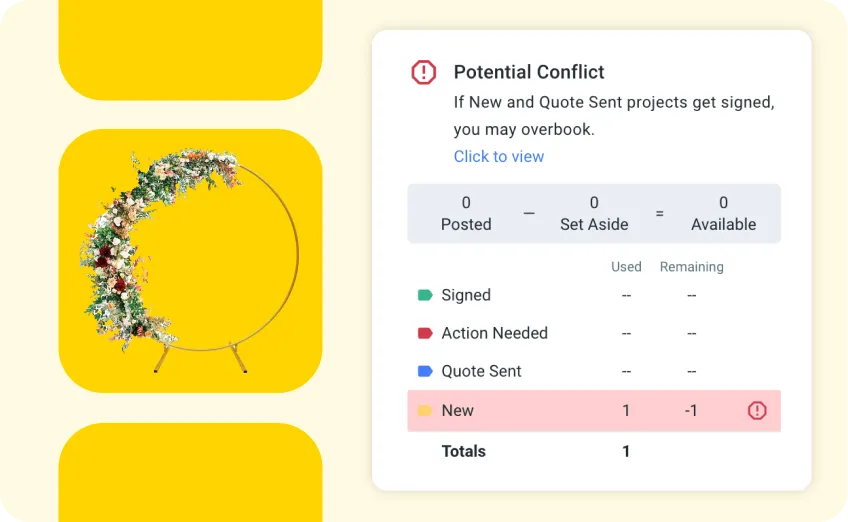Click the green Signed tag icon
Image resolution: width=848 pixels, height=522 pixels.
click(x=424, y=295)
